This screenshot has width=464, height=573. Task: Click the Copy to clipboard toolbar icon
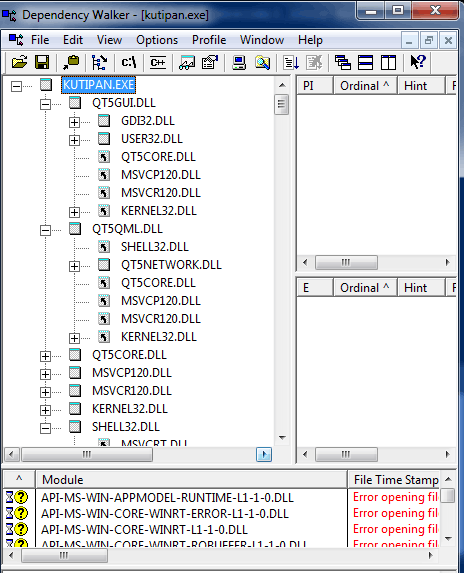point(71,62)
